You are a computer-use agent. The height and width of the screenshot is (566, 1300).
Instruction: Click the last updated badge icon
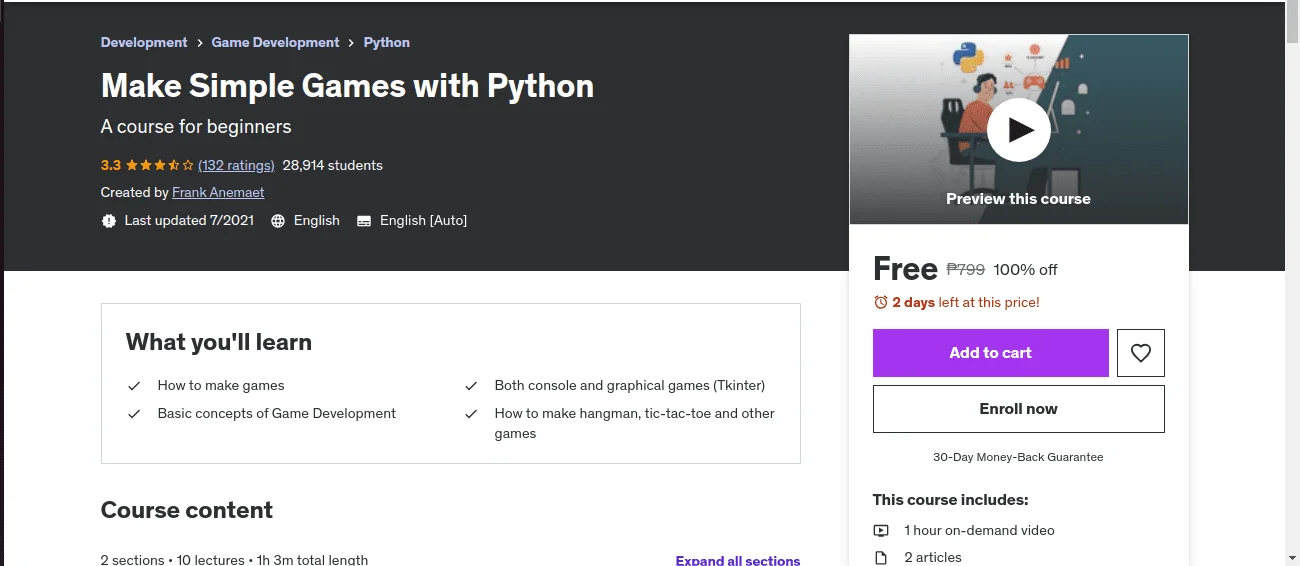pos(109,220)
